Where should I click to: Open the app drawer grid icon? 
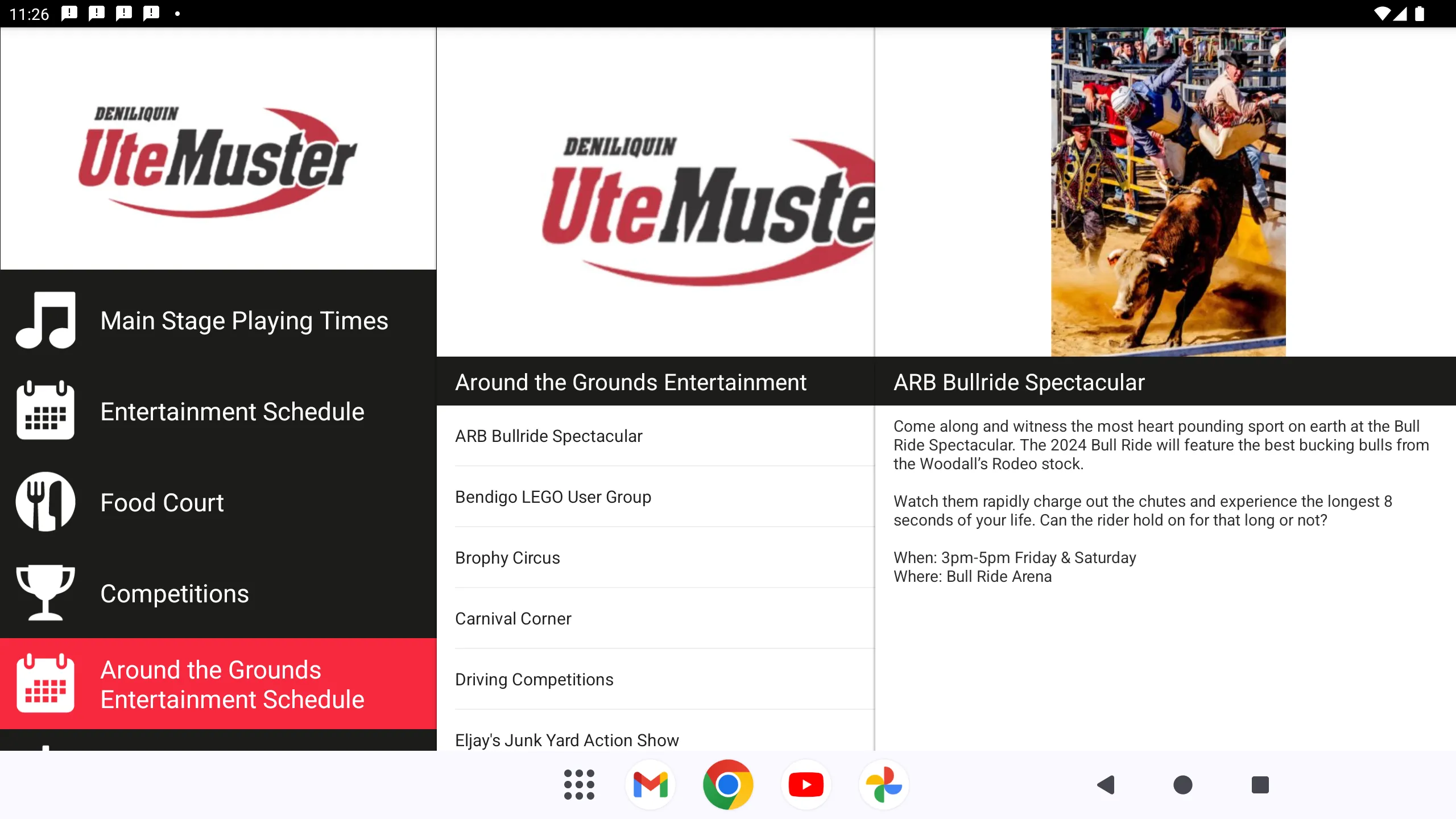click(579, 785)
